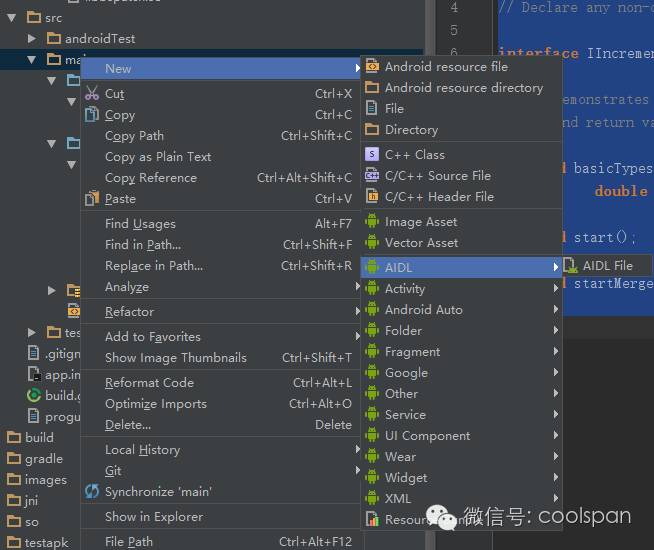Select Replace in Path entry

221,265
